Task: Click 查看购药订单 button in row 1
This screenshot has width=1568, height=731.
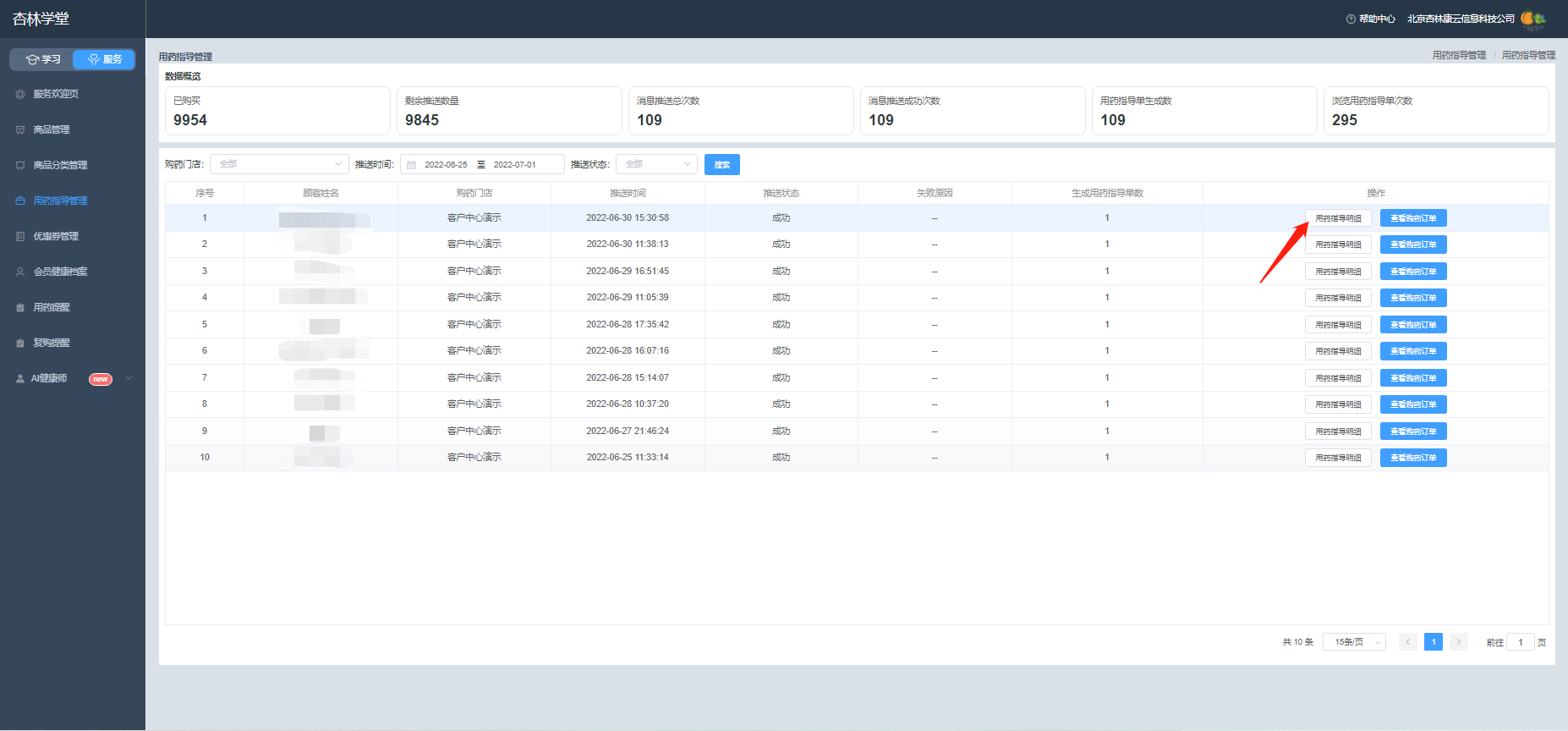Action: coord(1413,218)
